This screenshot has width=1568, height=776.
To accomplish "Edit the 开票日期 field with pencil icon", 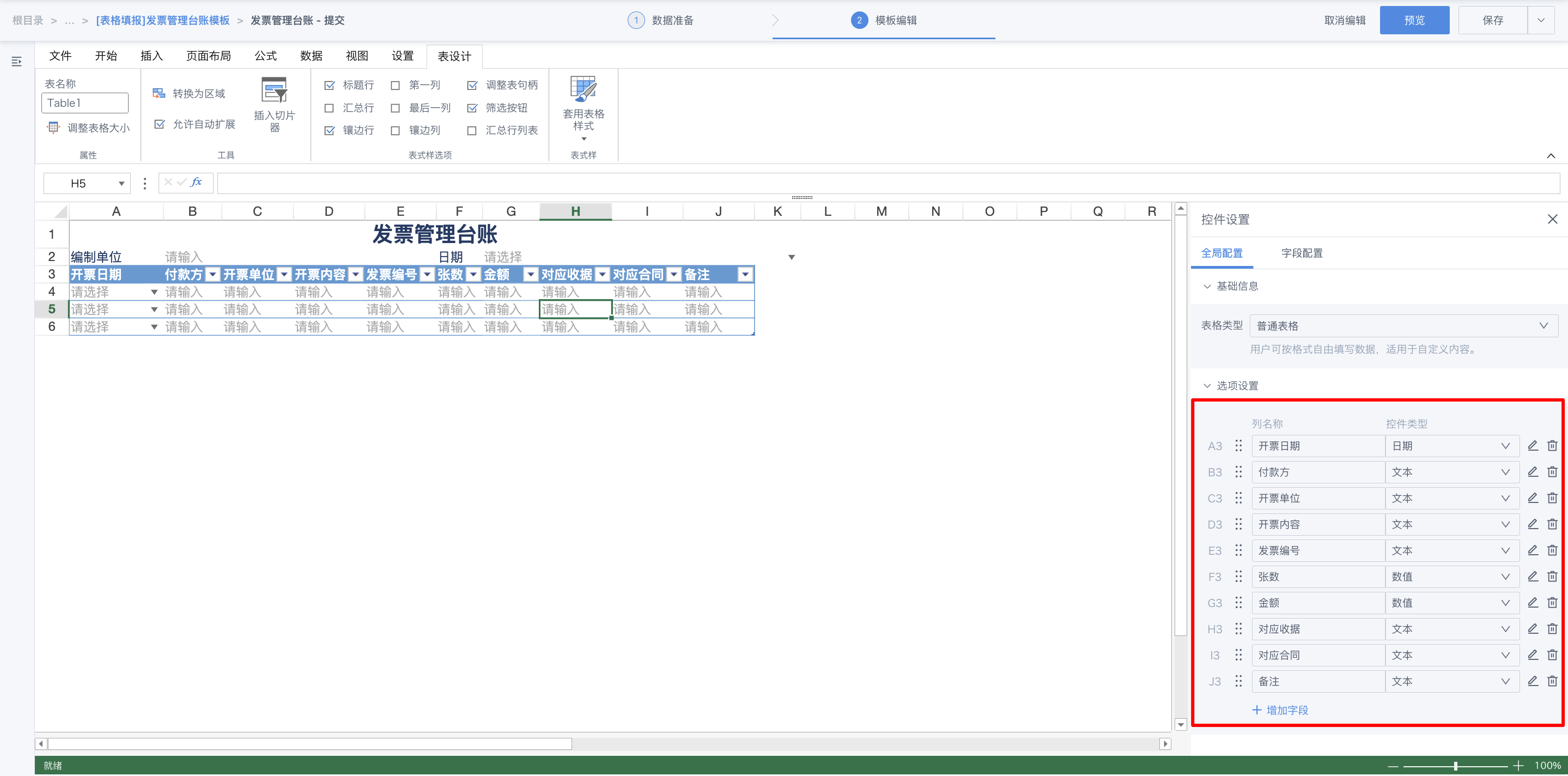I will 1533,446.
